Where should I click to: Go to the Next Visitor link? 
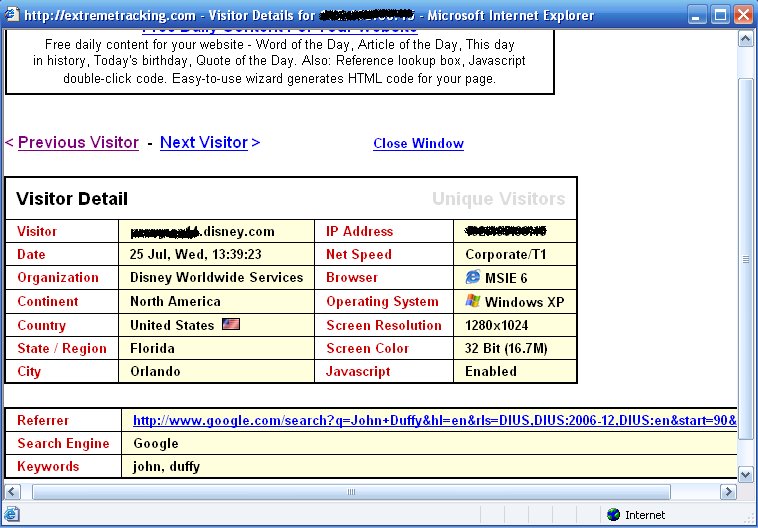coord(204,143)
